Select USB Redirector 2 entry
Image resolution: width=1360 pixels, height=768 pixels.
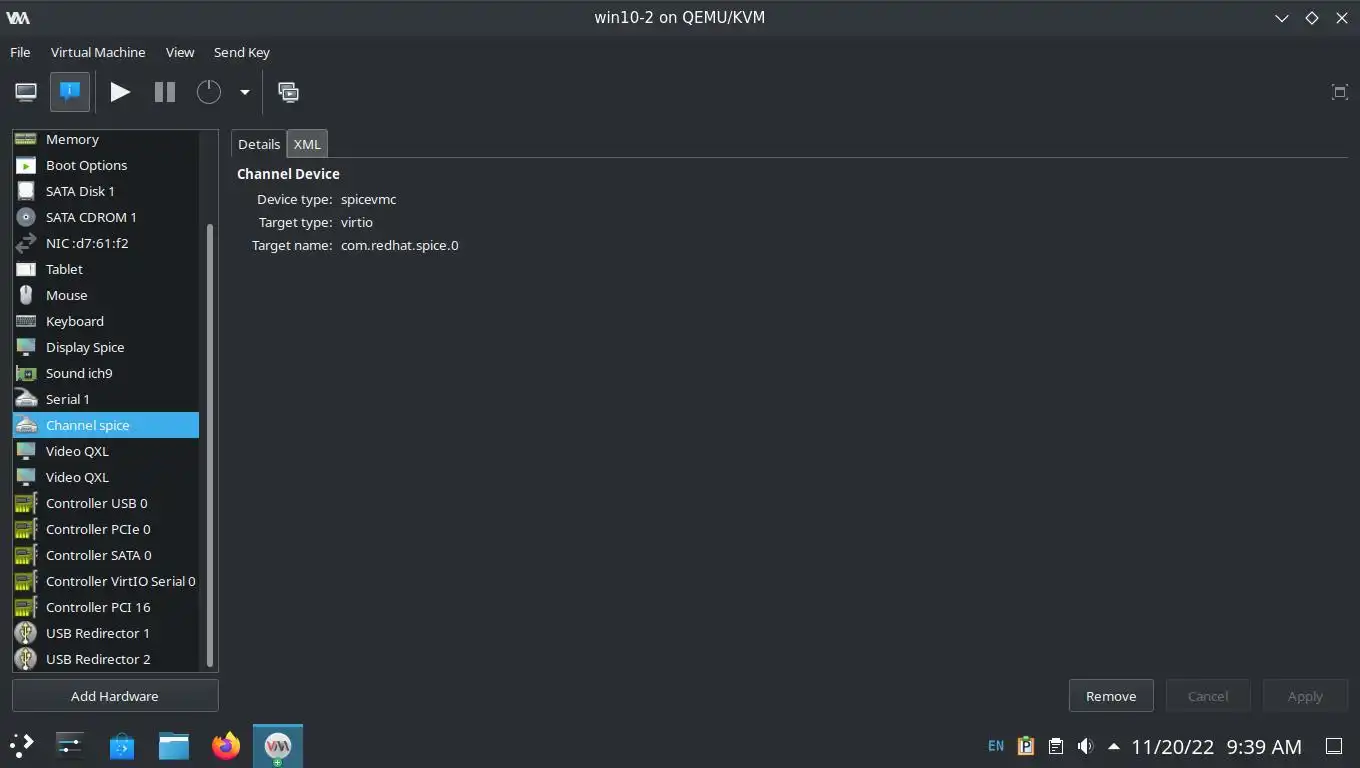(106, 659)
